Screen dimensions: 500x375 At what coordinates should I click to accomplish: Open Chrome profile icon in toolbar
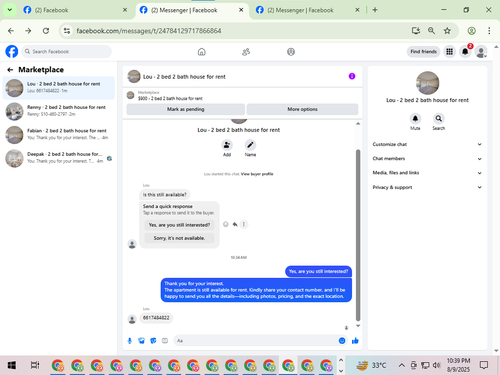[x=471, y=31]
